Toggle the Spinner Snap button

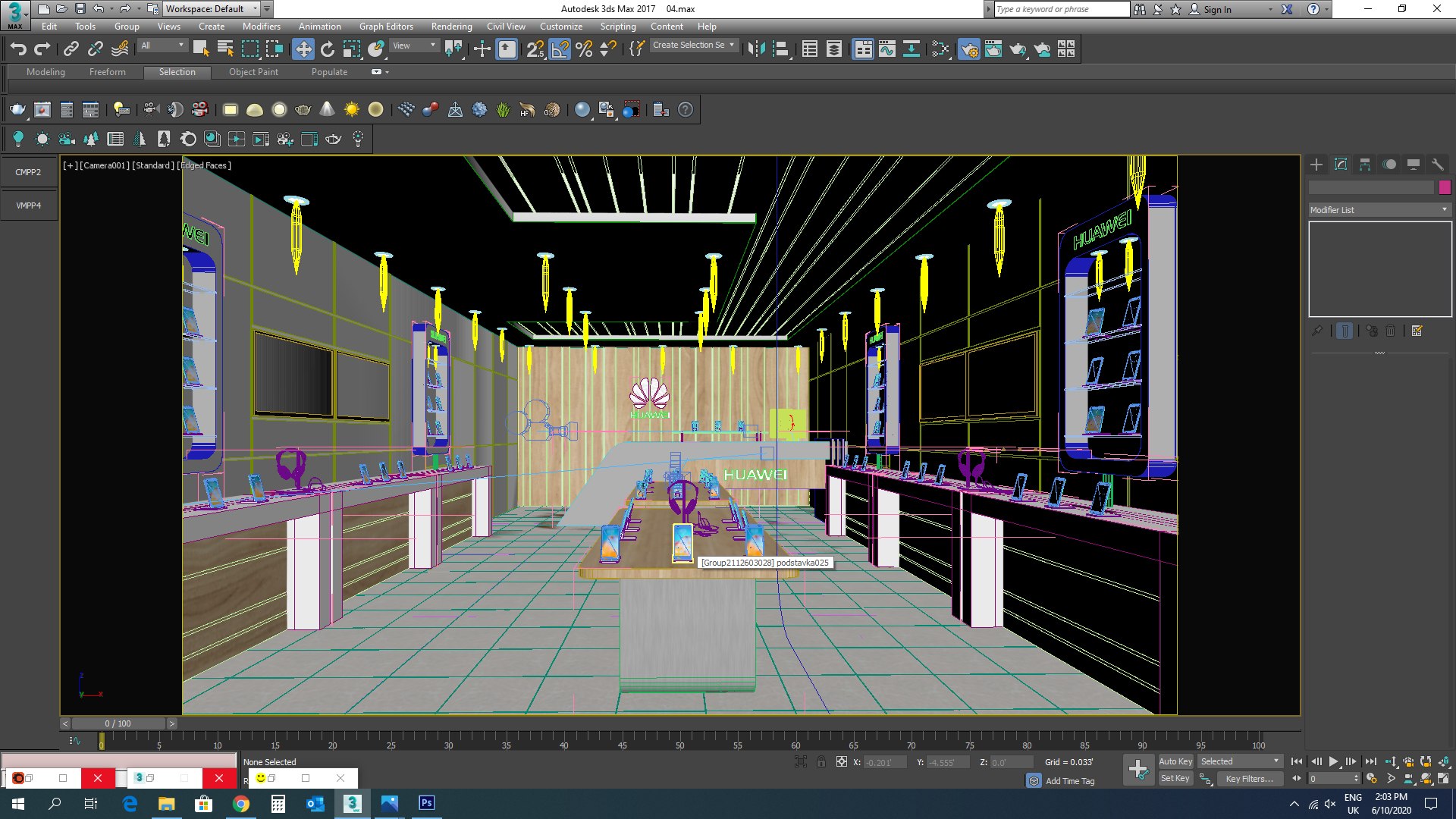pos(608,49)
